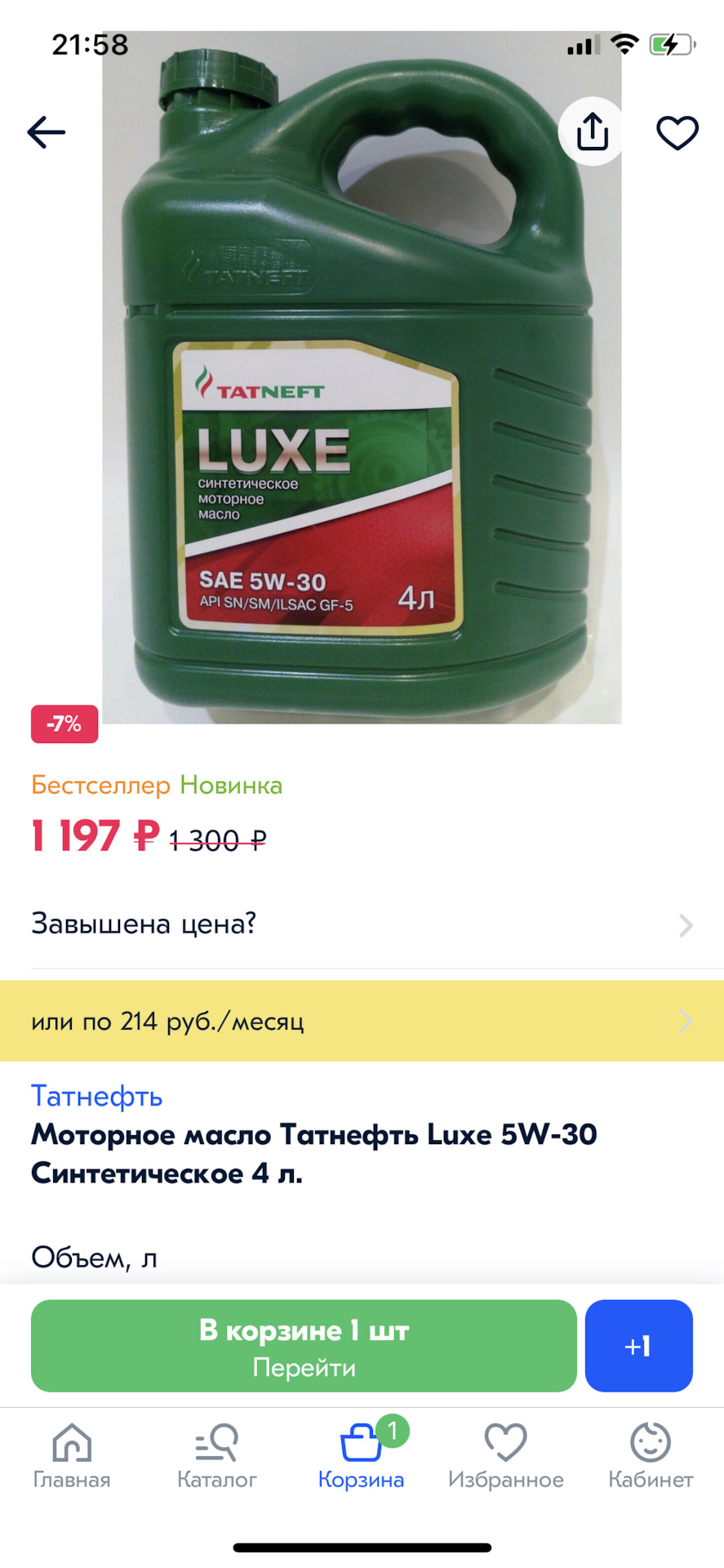
Task: Switch to the Каталог tab
Action: pyautogui.click(x=216, y=1456)
